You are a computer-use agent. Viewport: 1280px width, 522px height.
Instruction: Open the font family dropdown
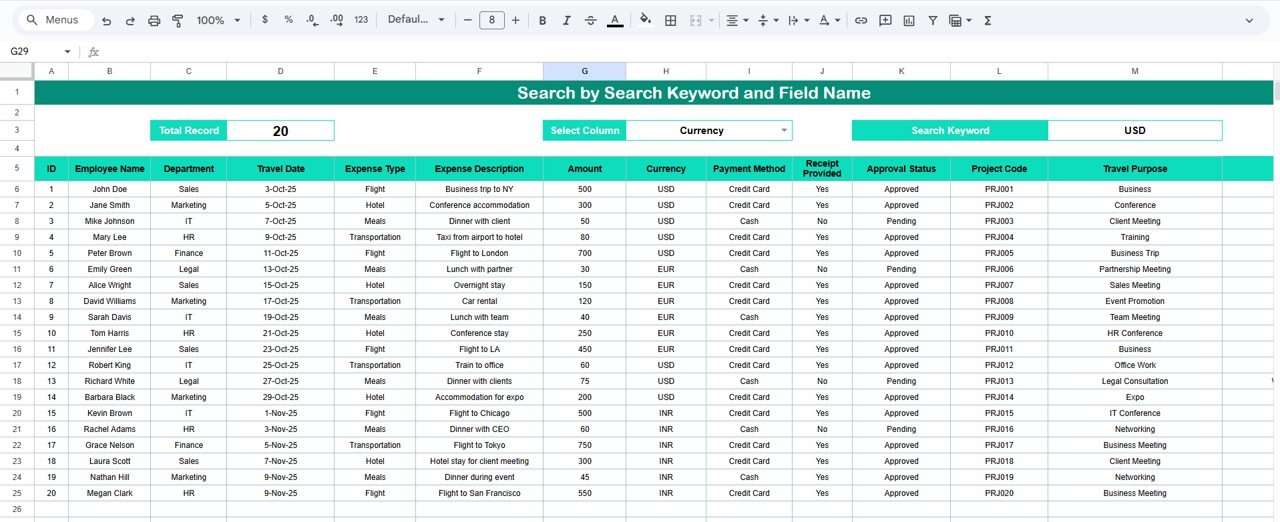pos(416,20)
